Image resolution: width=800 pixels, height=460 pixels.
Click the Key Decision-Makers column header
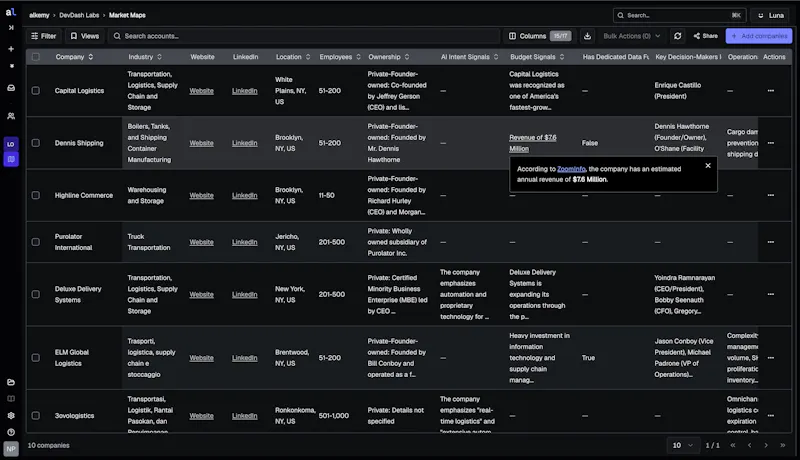pyautogui.click(x=688, y=57)
